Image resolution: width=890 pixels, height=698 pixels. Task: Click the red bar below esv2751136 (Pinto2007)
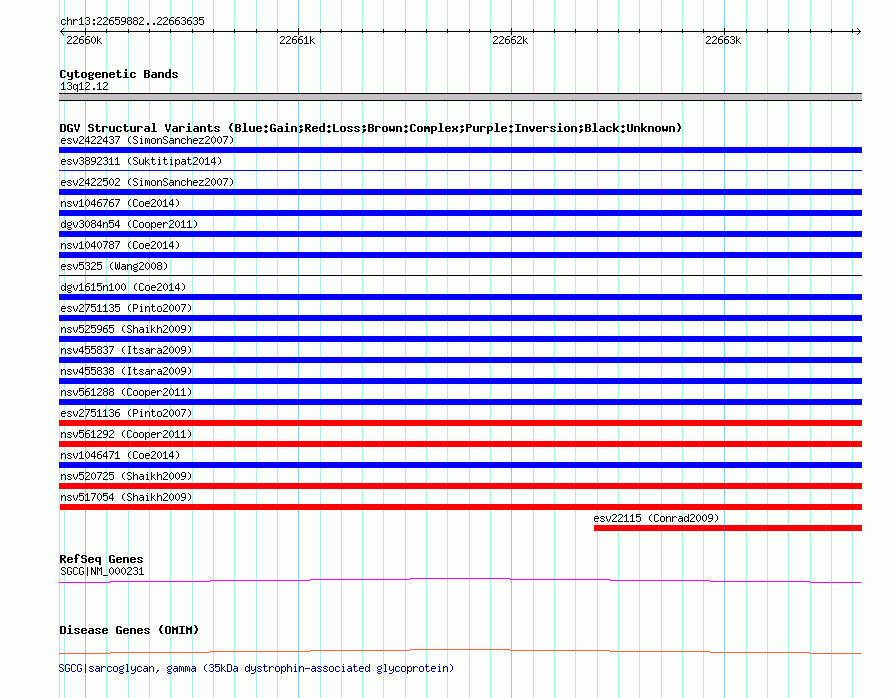pos(460,423)
